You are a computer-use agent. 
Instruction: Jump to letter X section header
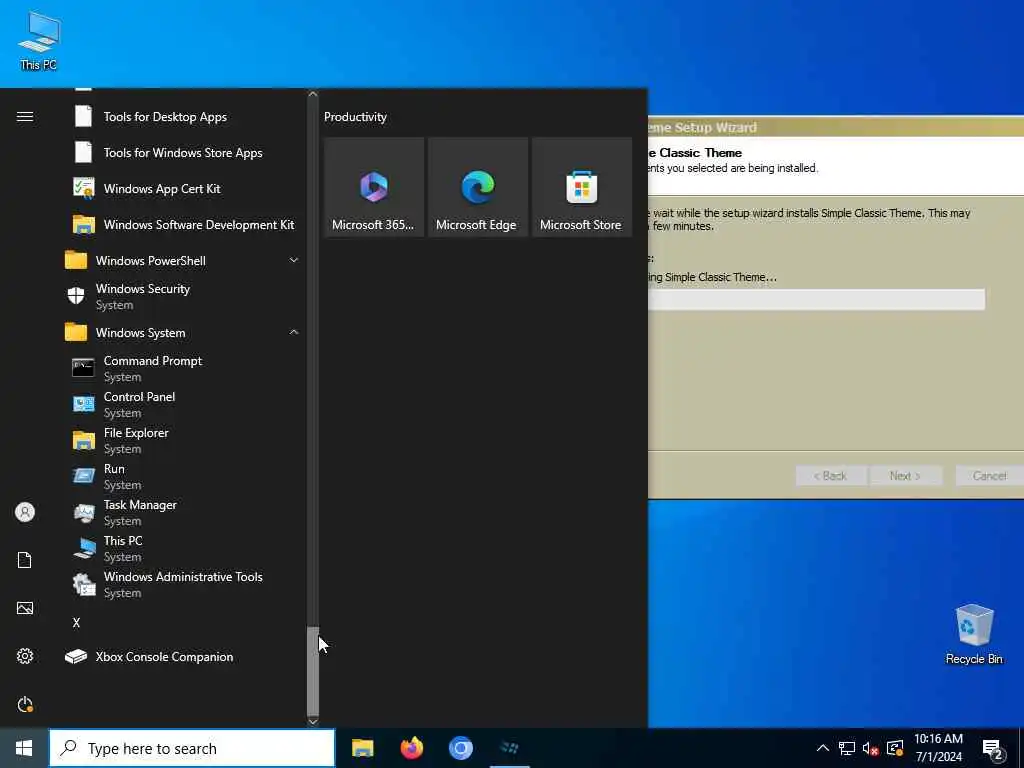[76, 622]
